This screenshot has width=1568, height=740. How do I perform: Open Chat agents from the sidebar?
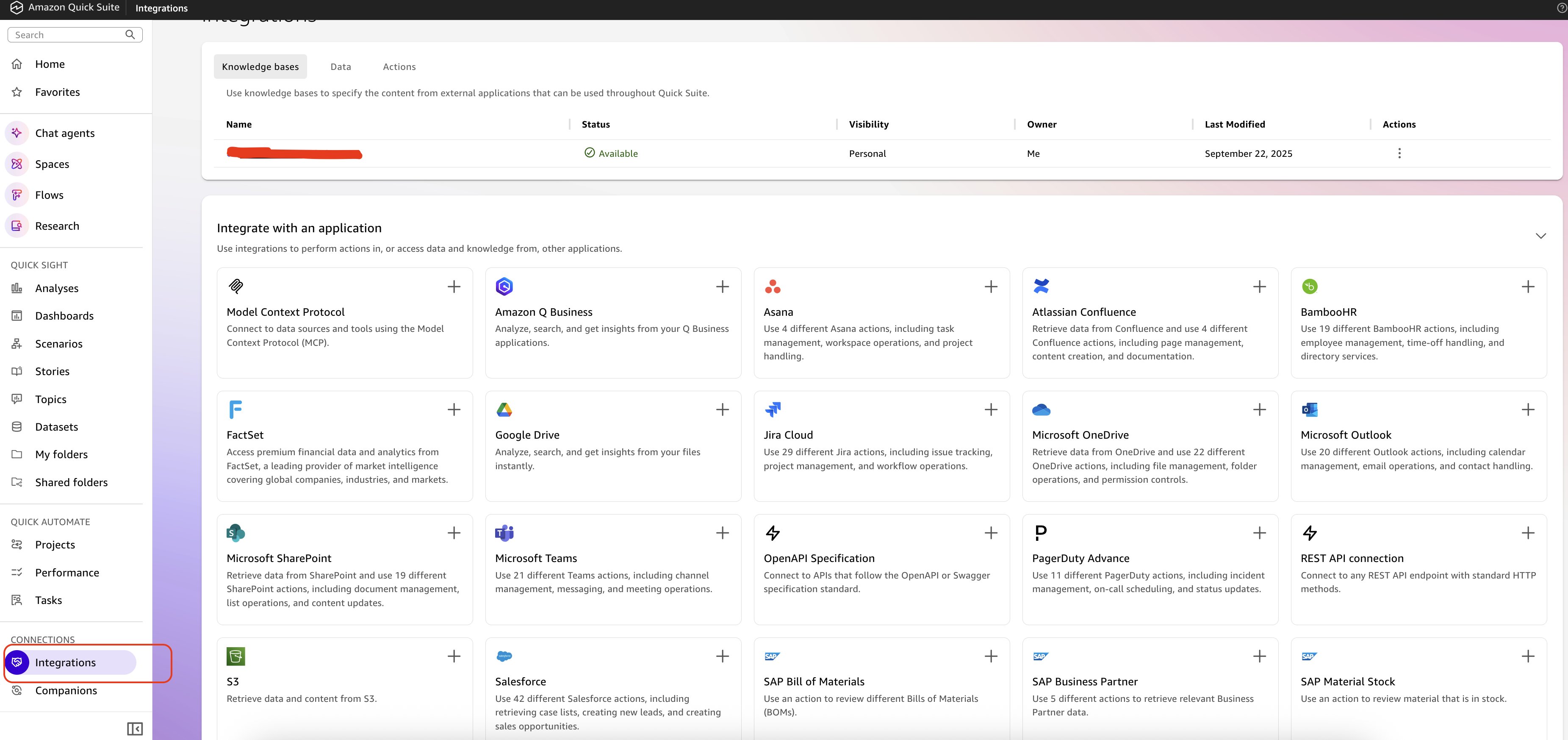(x=64, y=133)
